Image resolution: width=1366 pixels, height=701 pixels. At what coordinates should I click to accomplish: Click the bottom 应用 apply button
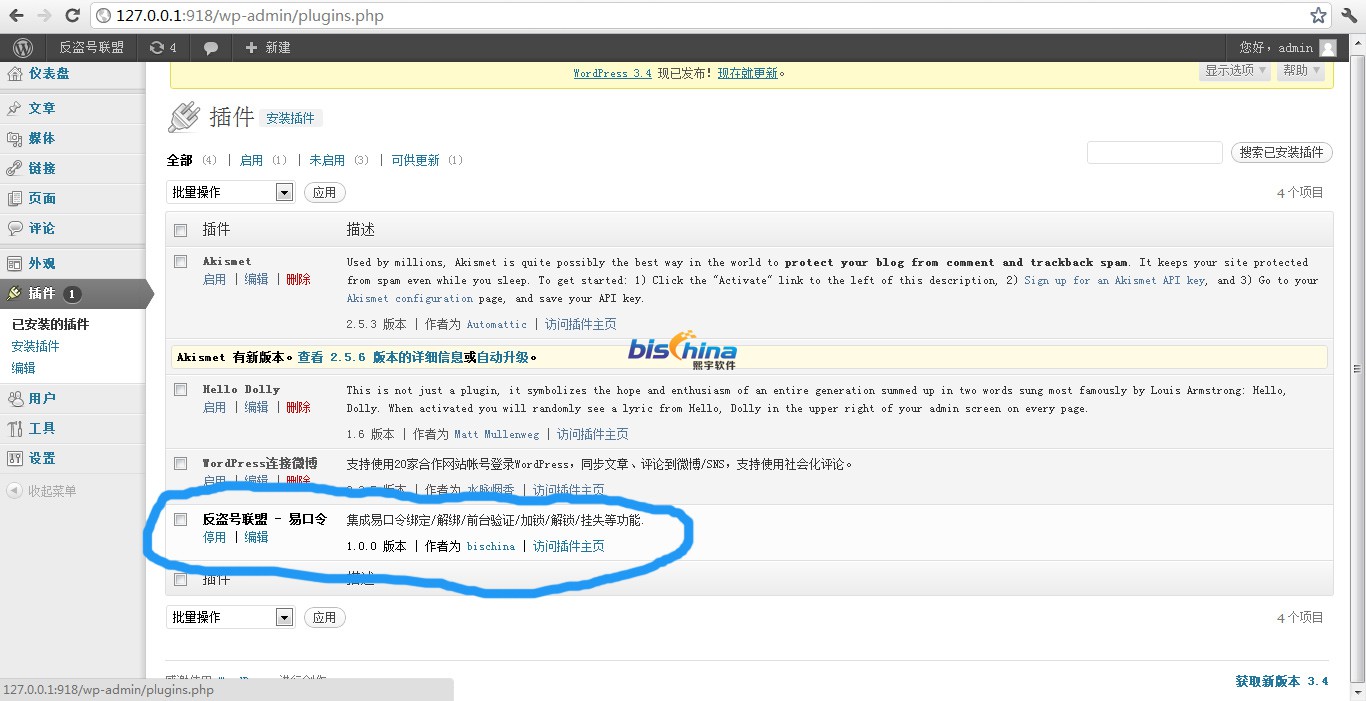[x=325, y=617]
